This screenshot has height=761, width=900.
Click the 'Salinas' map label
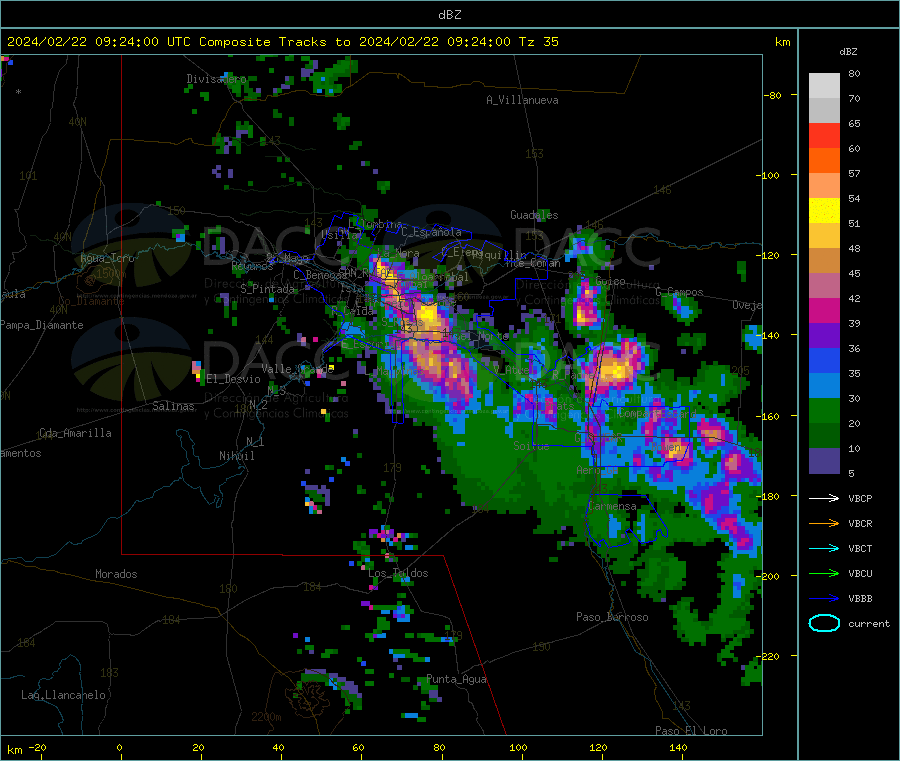click(173, 406)
